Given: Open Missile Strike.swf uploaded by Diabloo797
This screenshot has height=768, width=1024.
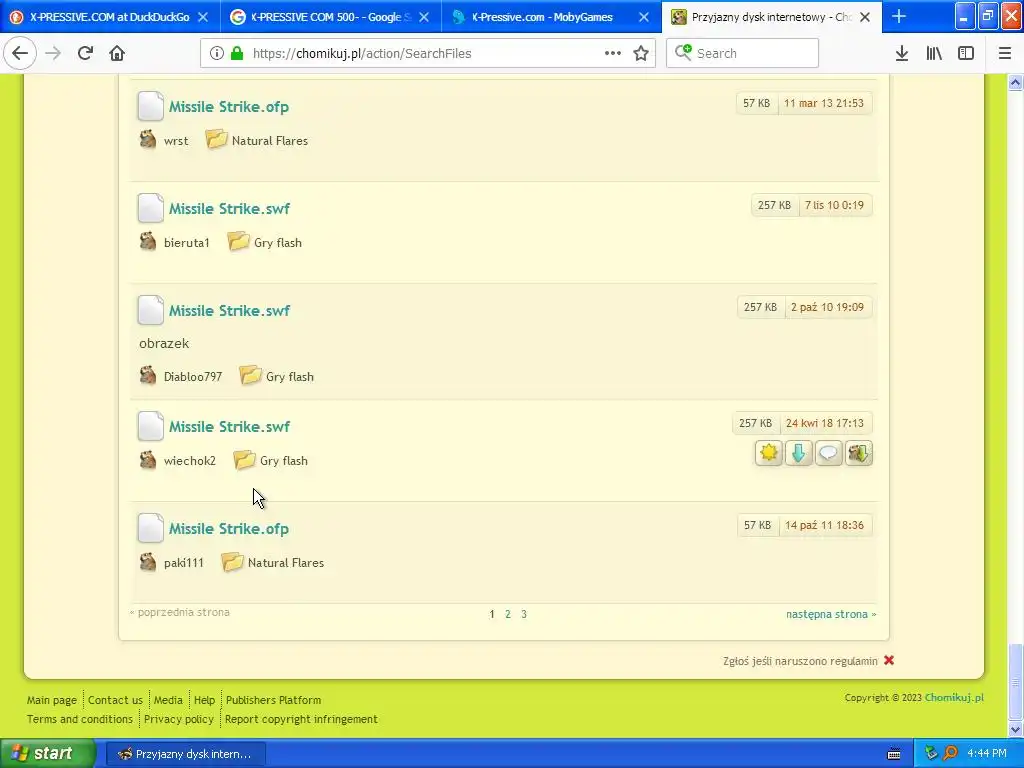Looking at the screenshot, I should [x=229, y=310].
